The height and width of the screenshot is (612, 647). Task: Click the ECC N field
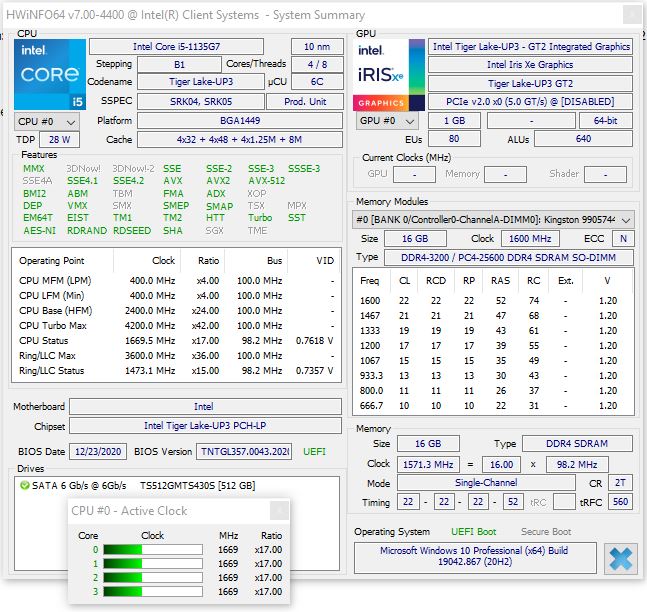click(623, 239)
